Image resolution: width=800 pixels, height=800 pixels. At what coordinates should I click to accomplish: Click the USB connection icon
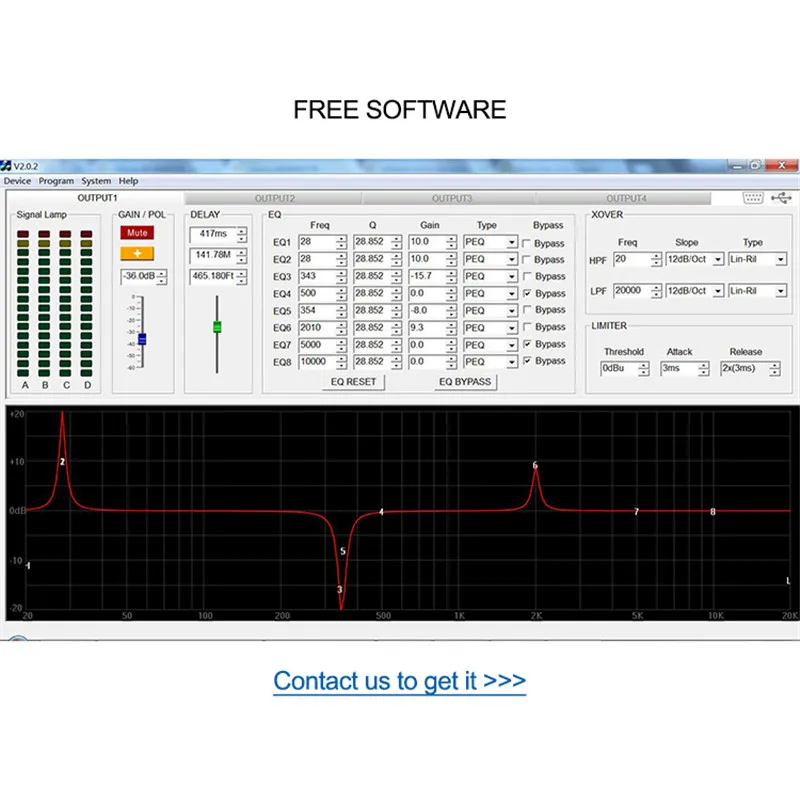pyautogui.click(x=781, y=198)
